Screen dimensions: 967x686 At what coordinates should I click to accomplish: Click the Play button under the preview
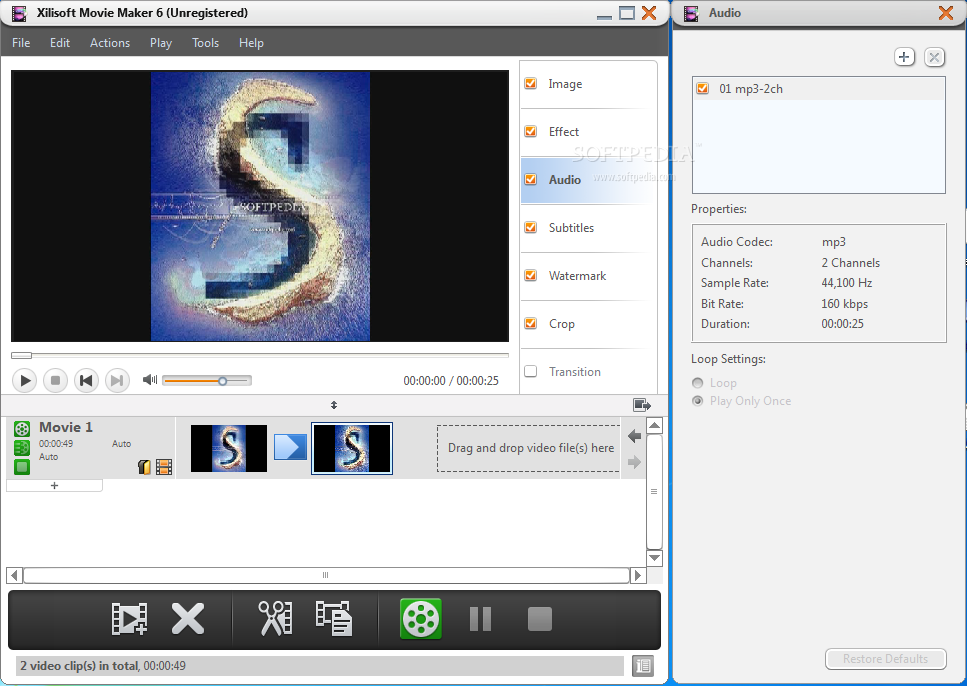(x=25, y=380)
